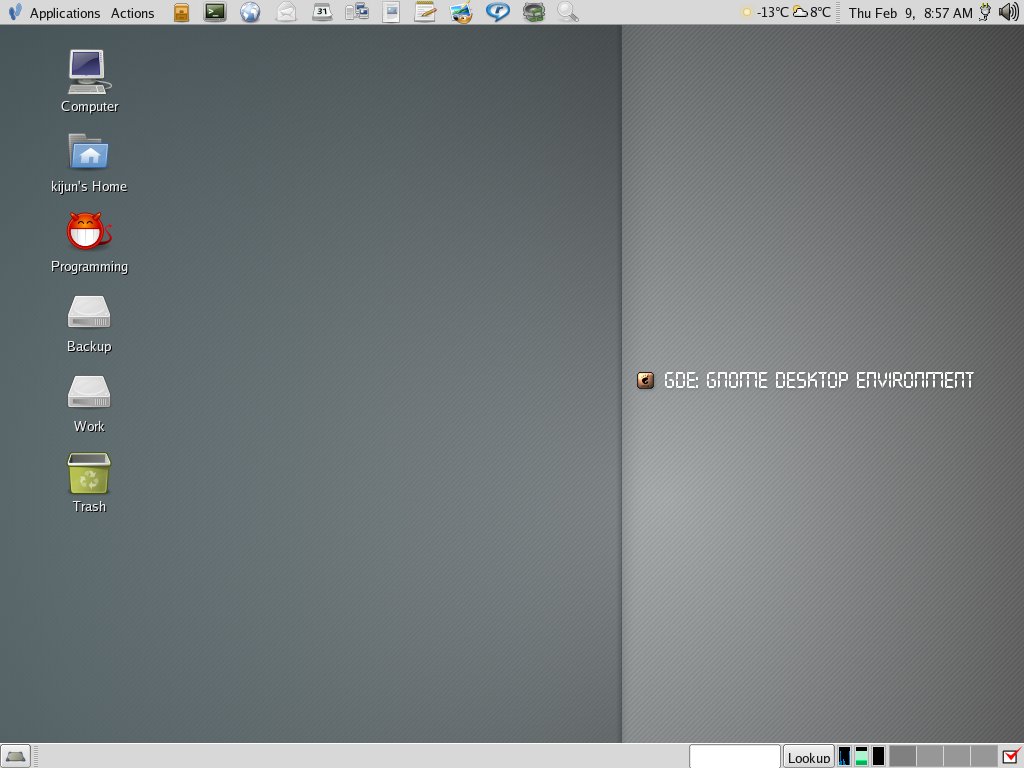Launch the blue RealPlayer icon
The width and height of the screenshot is (1024, 768).
click(x=498, y=12)
